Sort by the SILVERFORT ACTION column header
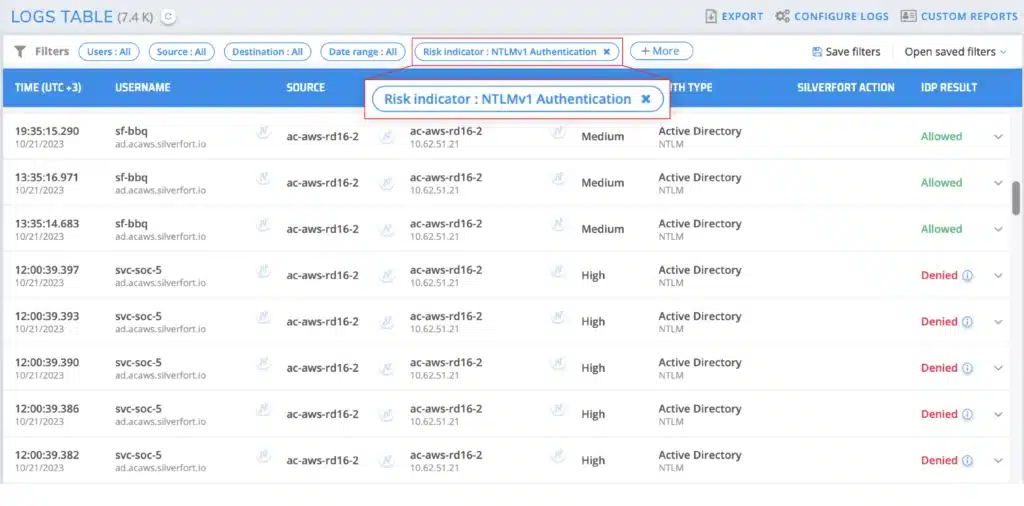 (846, 87)
